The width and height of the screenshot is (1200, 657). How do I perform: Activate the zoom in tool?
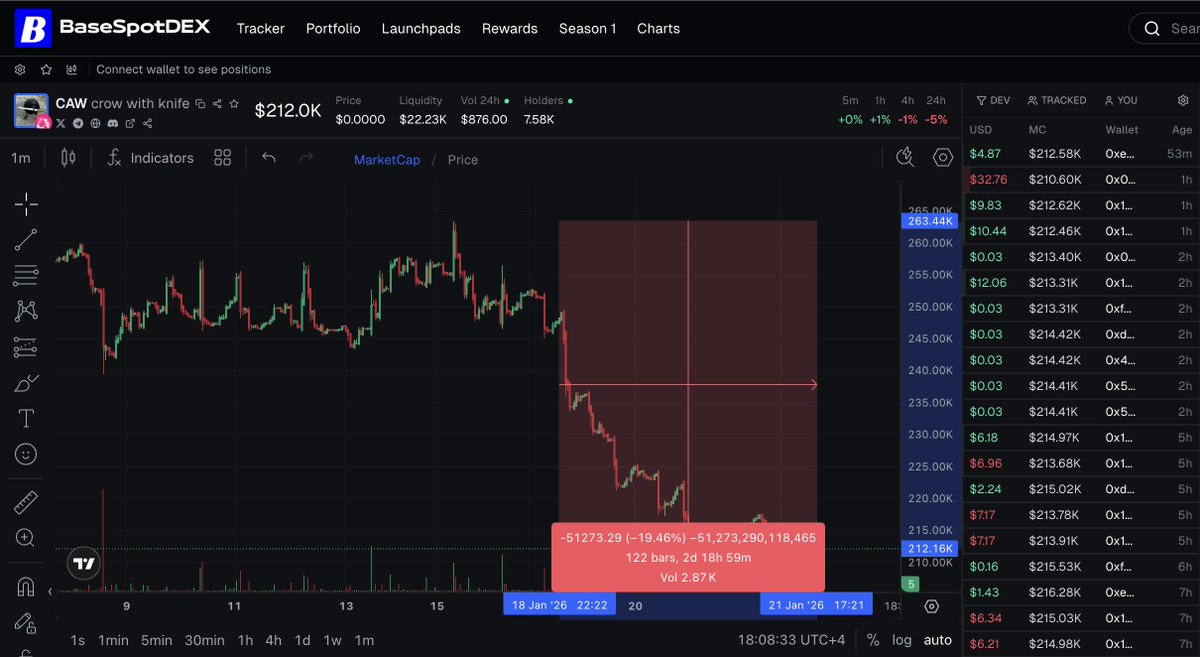click(26, 538)
